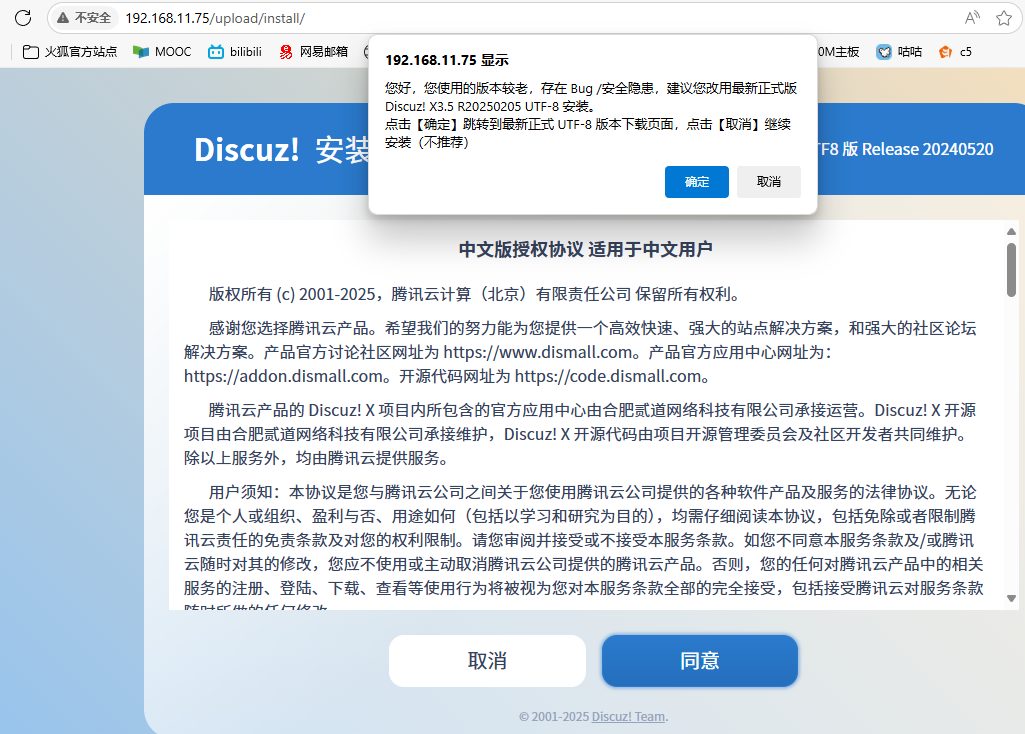1025x734 pixels.
Task: Click the large 同意 agree button
Action: [x=699, y=661]
